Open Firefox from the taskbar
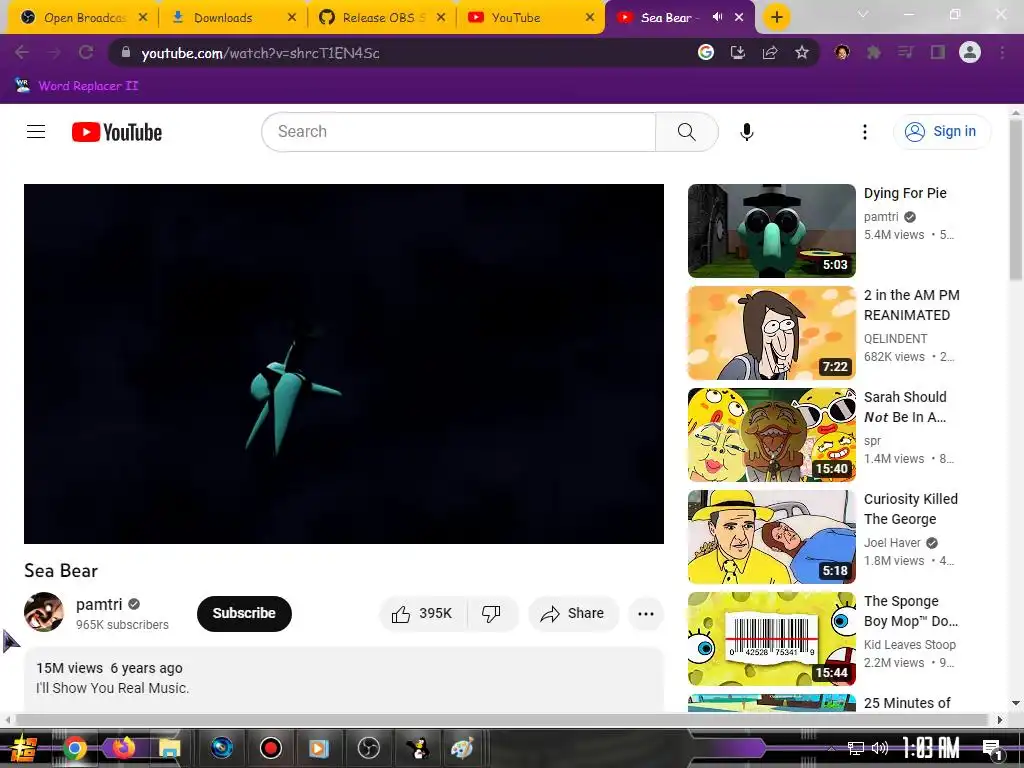 [x=123, y=748]
